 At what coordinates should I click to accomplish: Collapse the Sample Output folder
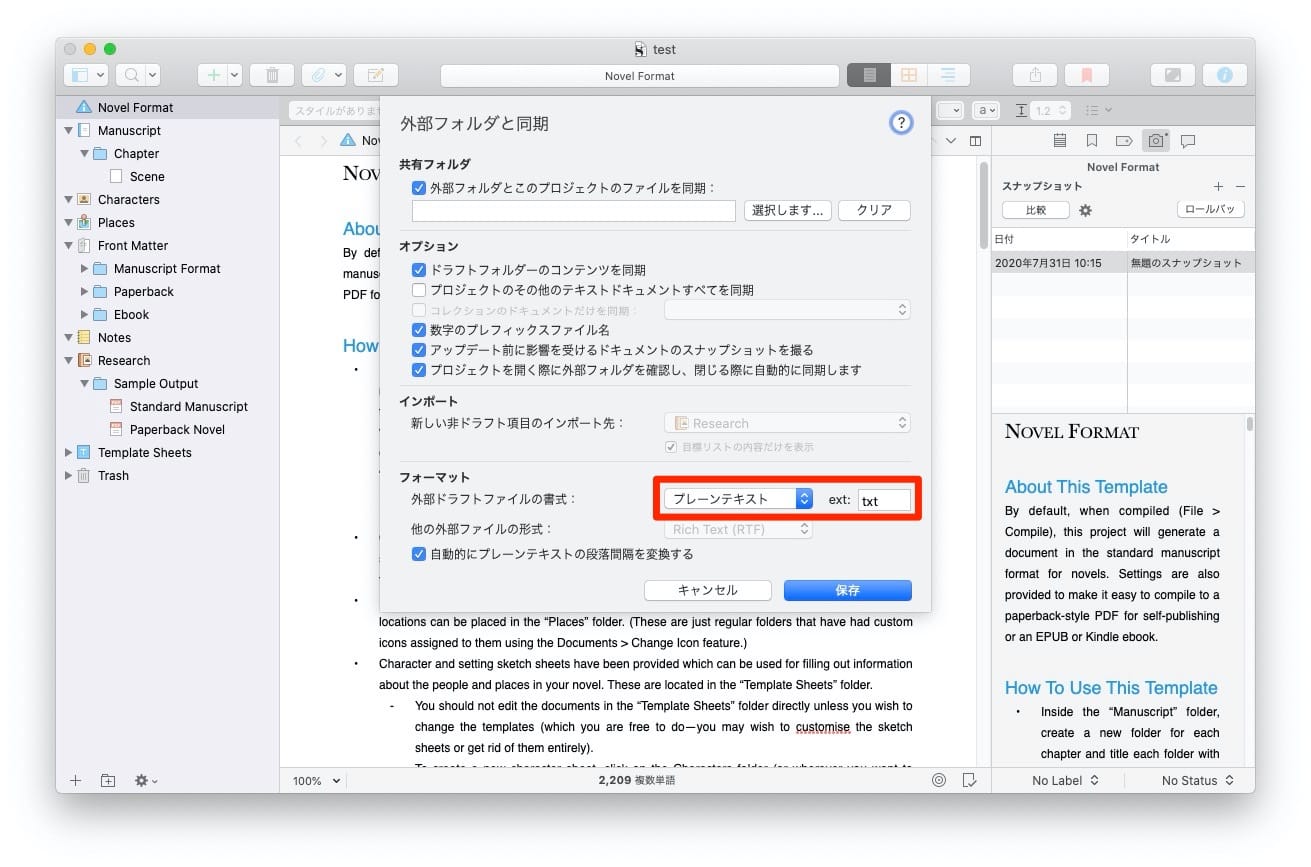(x=84, y=383)
